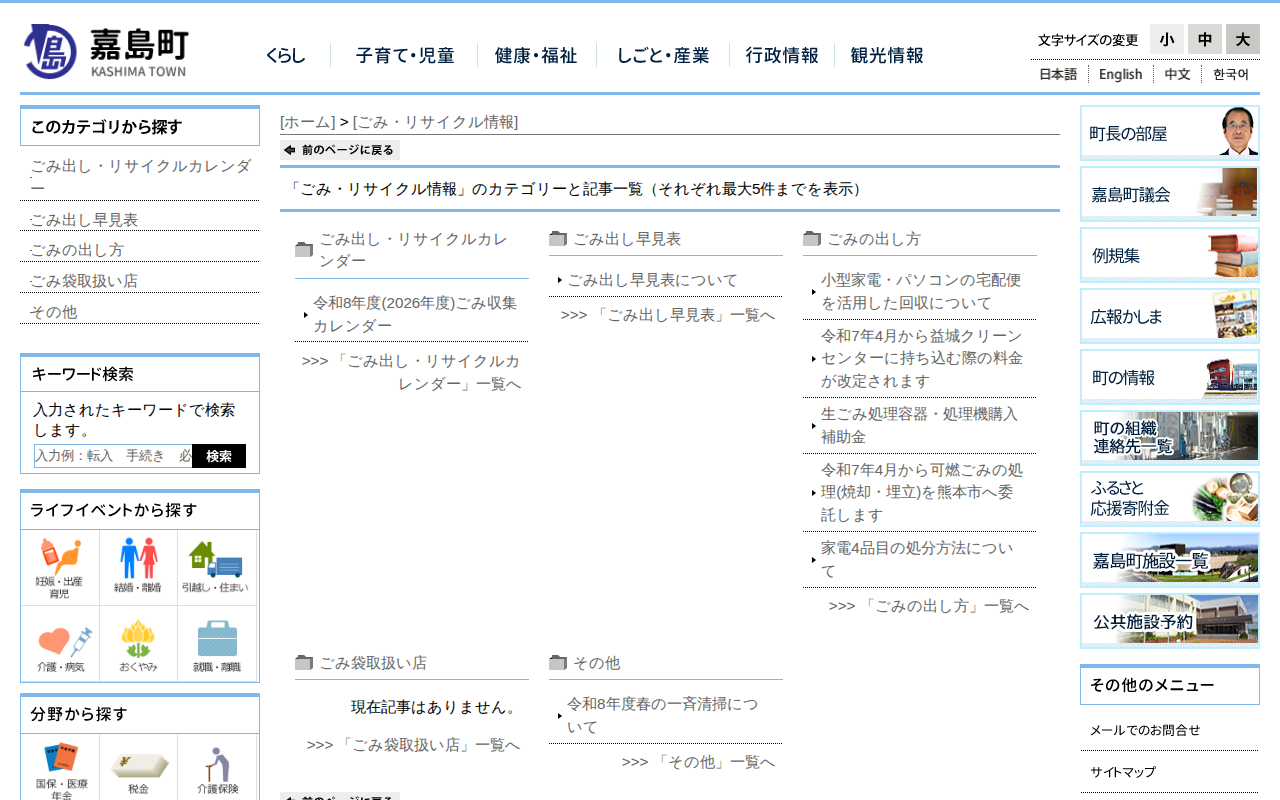Image resolution: width=1280 pixels, height=800 pixels.
Task: Expand the ごみの出し方 full list link
Action: point(928,606)
